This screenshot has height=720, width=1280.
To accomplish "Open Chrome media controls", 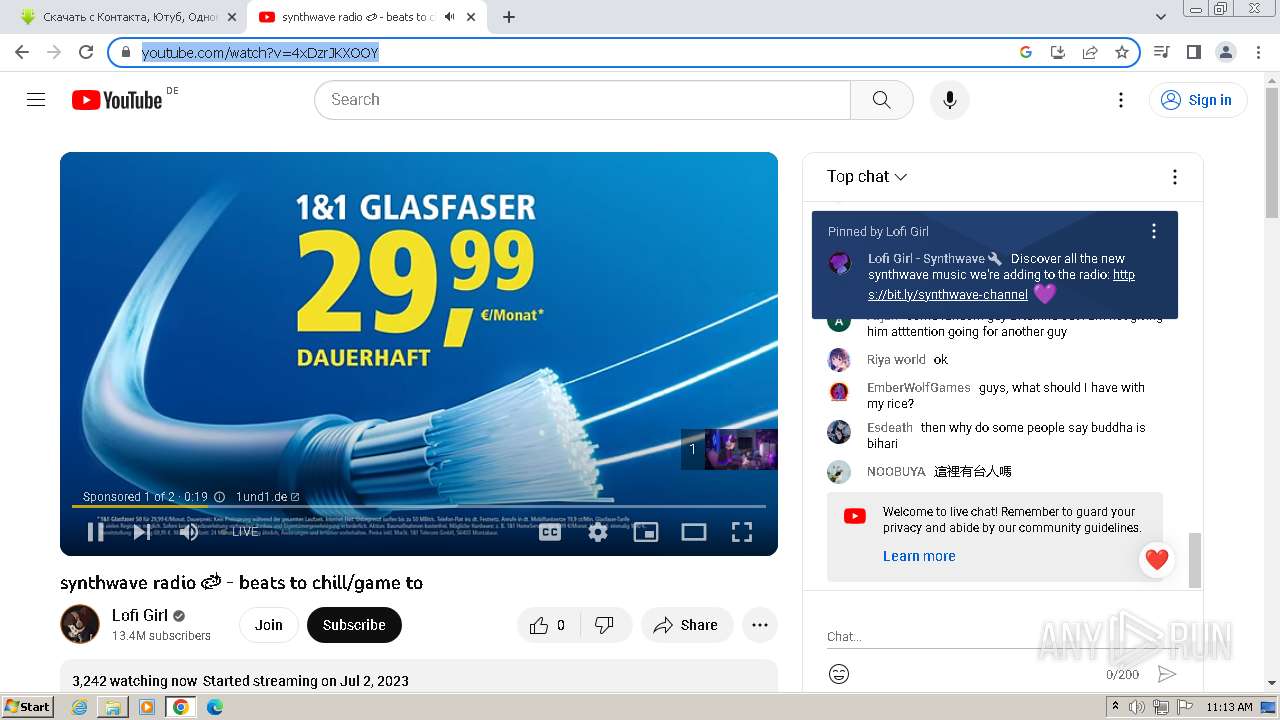I will [1161, 52].
